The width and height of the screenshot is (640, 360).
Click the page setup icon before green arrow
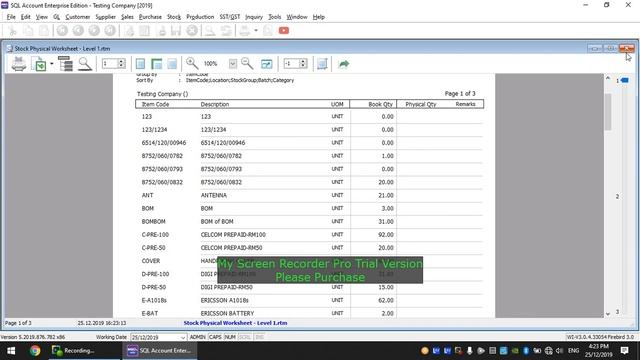pos(322,64)
